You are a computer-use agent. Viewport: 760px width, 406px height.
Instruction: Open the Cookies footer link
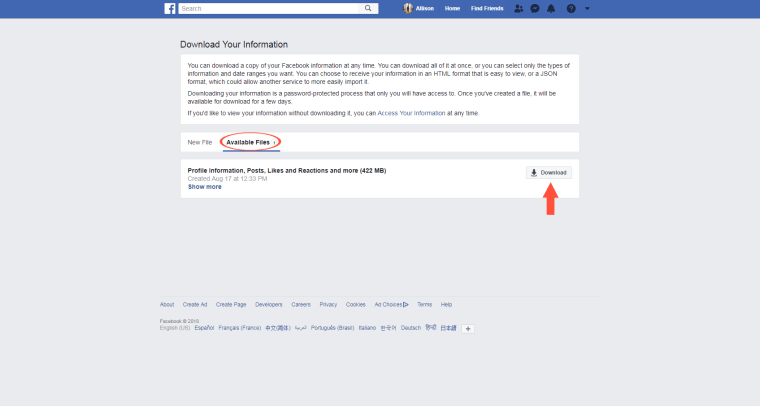(355, 305)
